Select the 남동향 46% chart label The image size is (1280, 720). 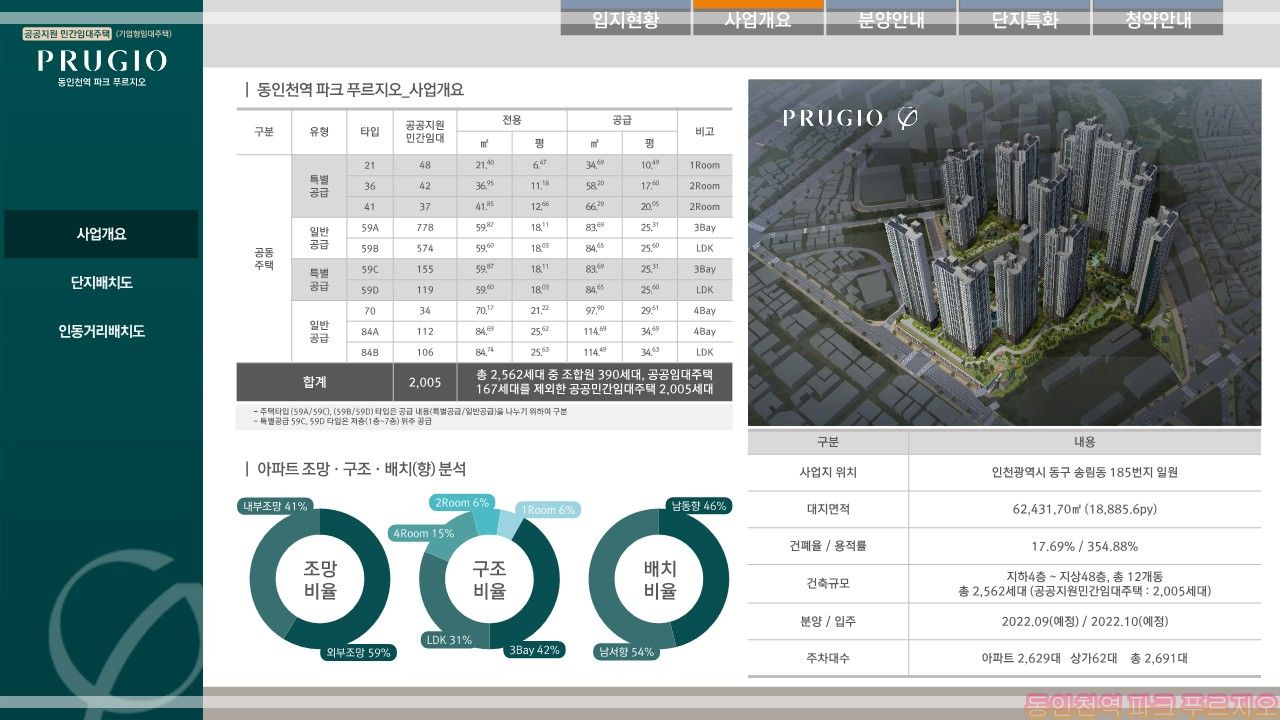point(699,506)
